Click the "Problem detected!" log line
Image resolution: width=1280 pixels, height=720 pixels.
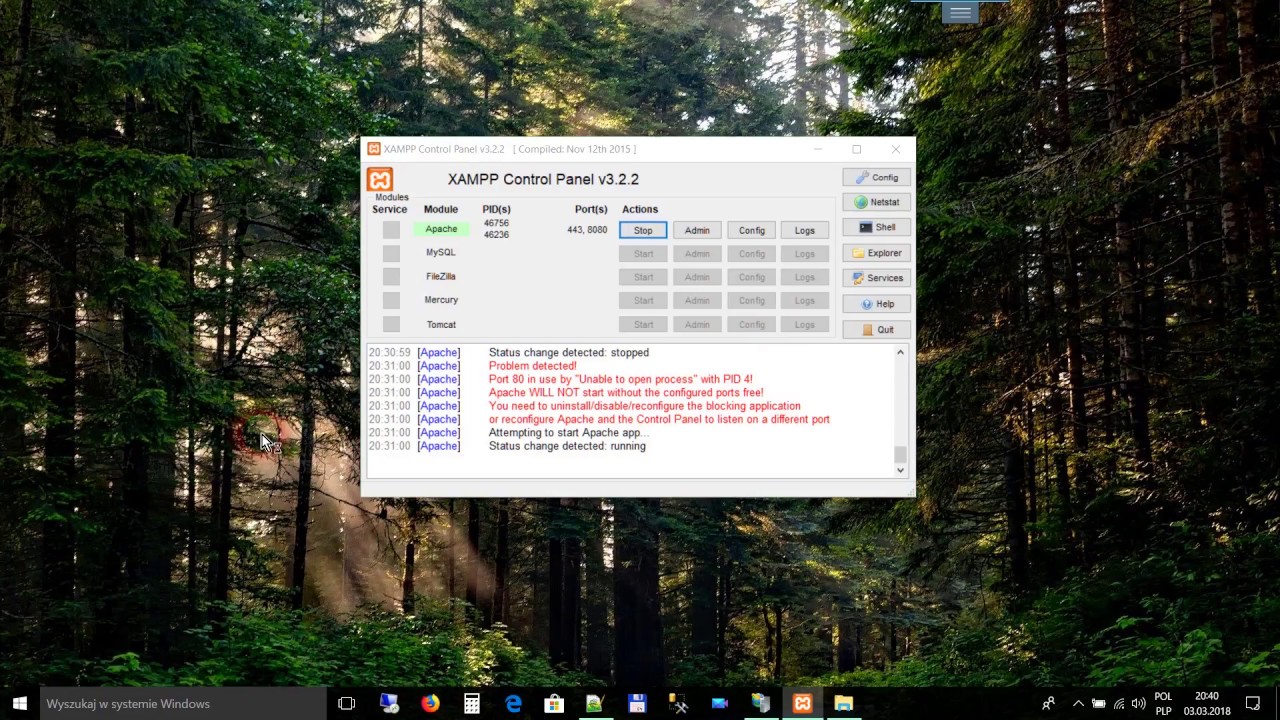[x=532, y=366]
